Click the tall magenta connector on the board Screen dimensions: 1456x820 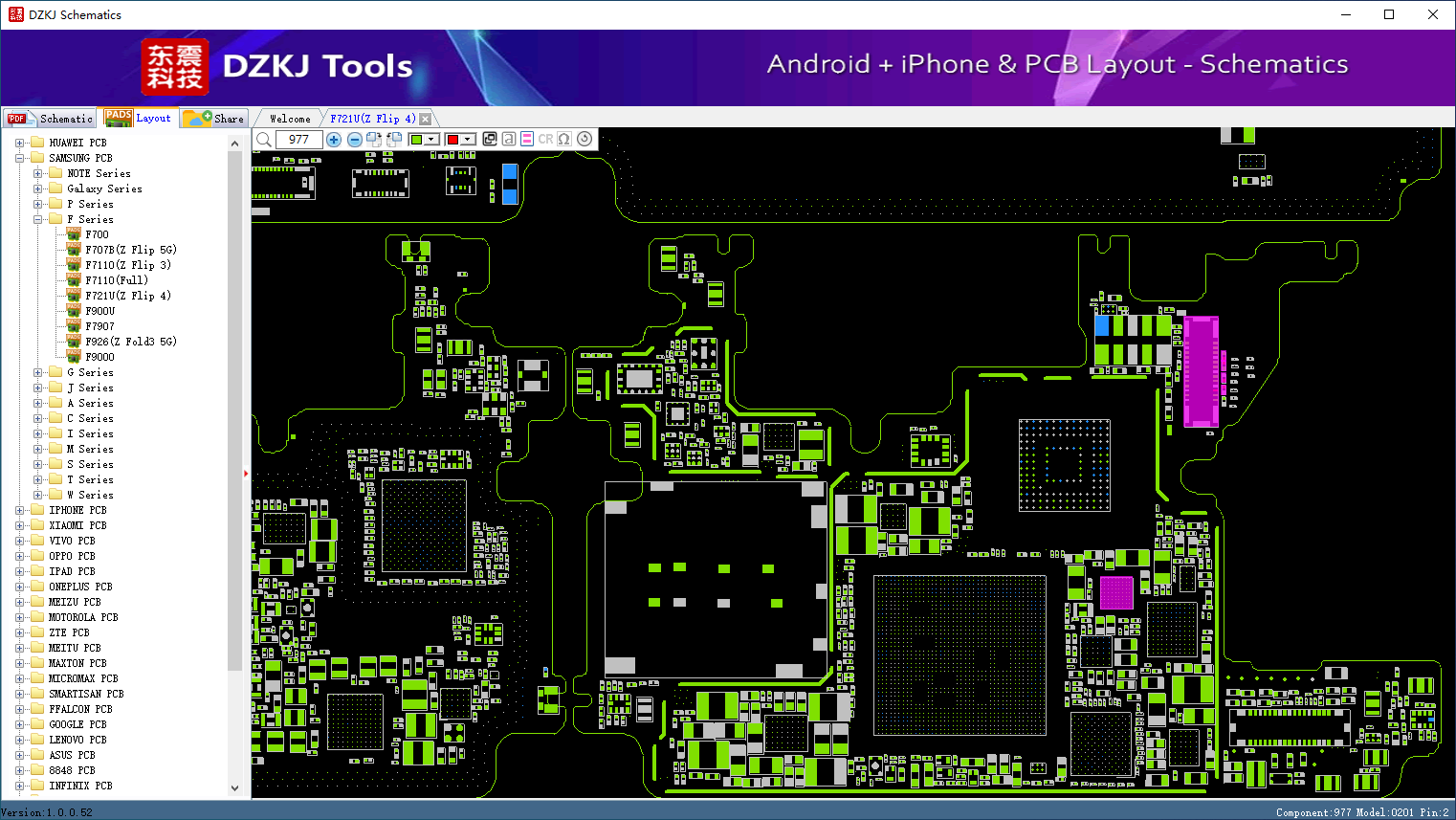[x=1202, y=371]
